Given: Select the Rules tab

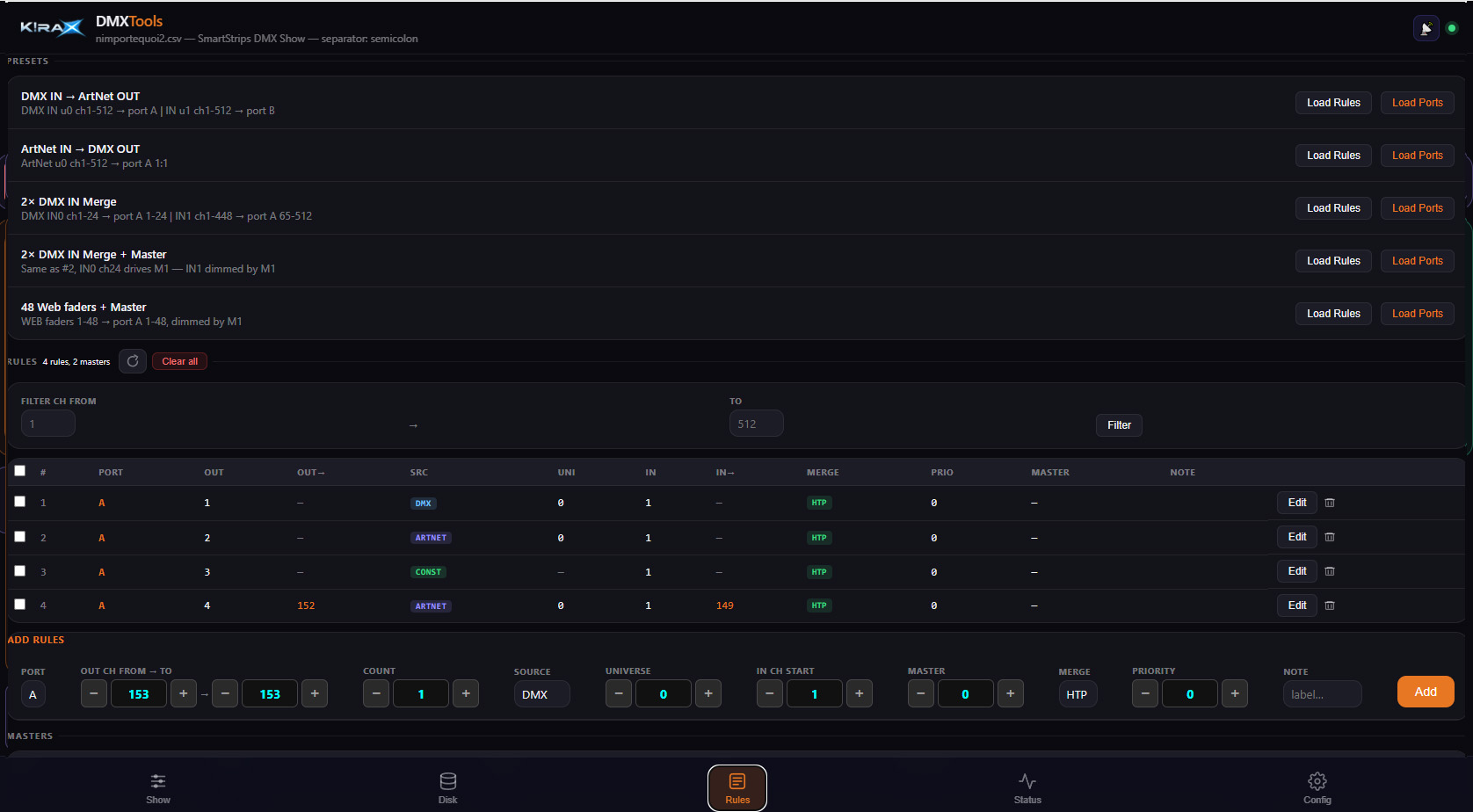Looking at the screenshot, I should pyautogui.click(x=737, y=788).
